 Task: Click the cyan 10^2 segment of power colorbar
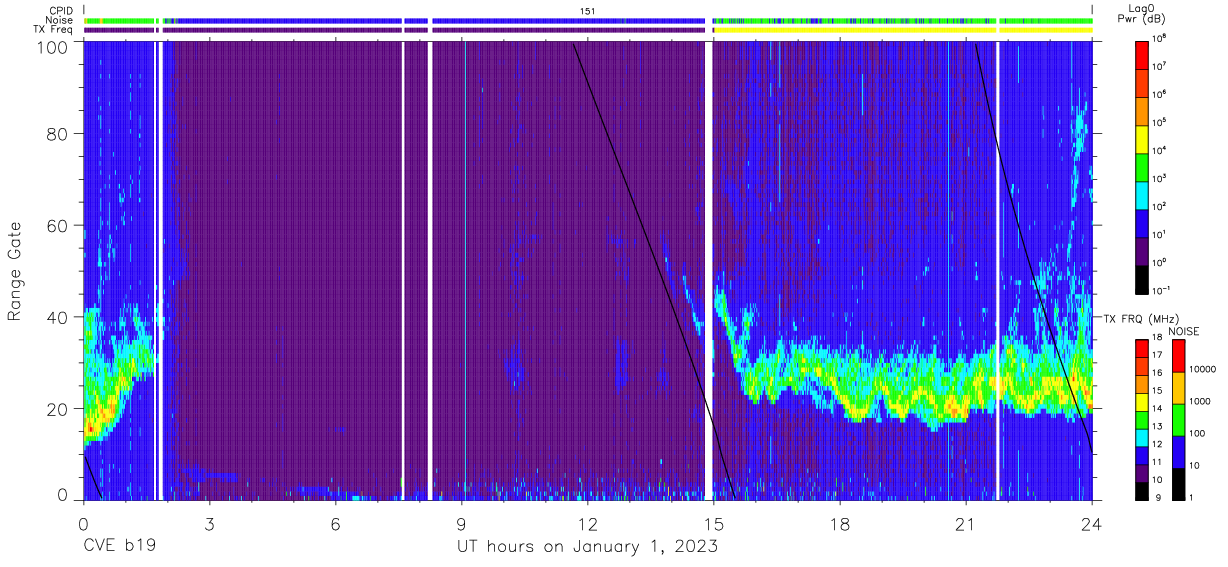coord(1143,194)
